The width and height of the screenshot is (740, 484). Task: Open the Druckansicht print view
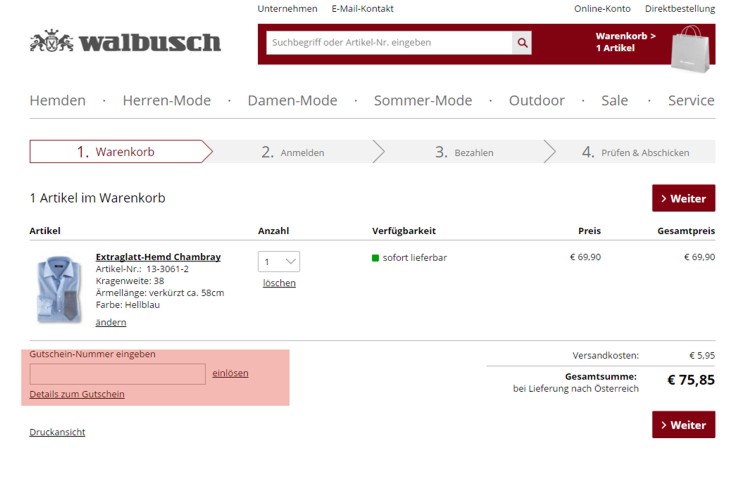(x=57, y=432)
